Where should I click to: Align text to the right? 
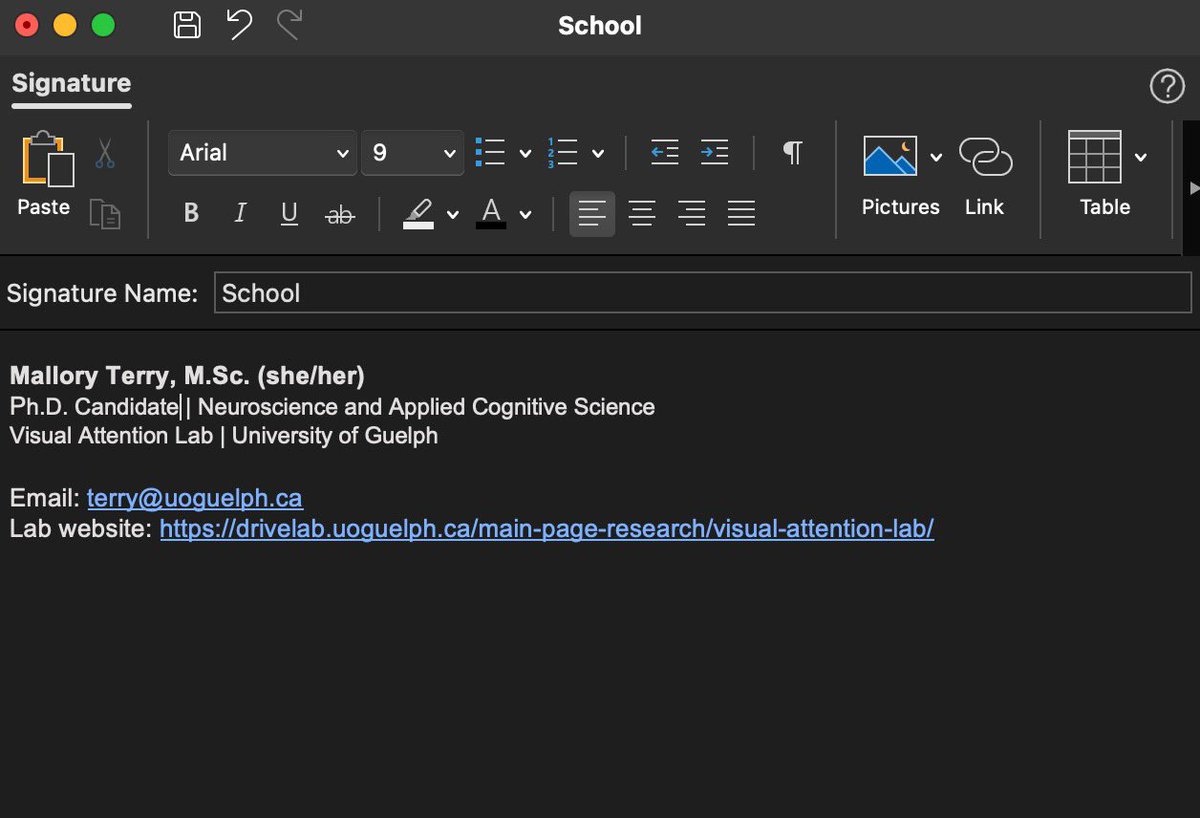point(691,213)
